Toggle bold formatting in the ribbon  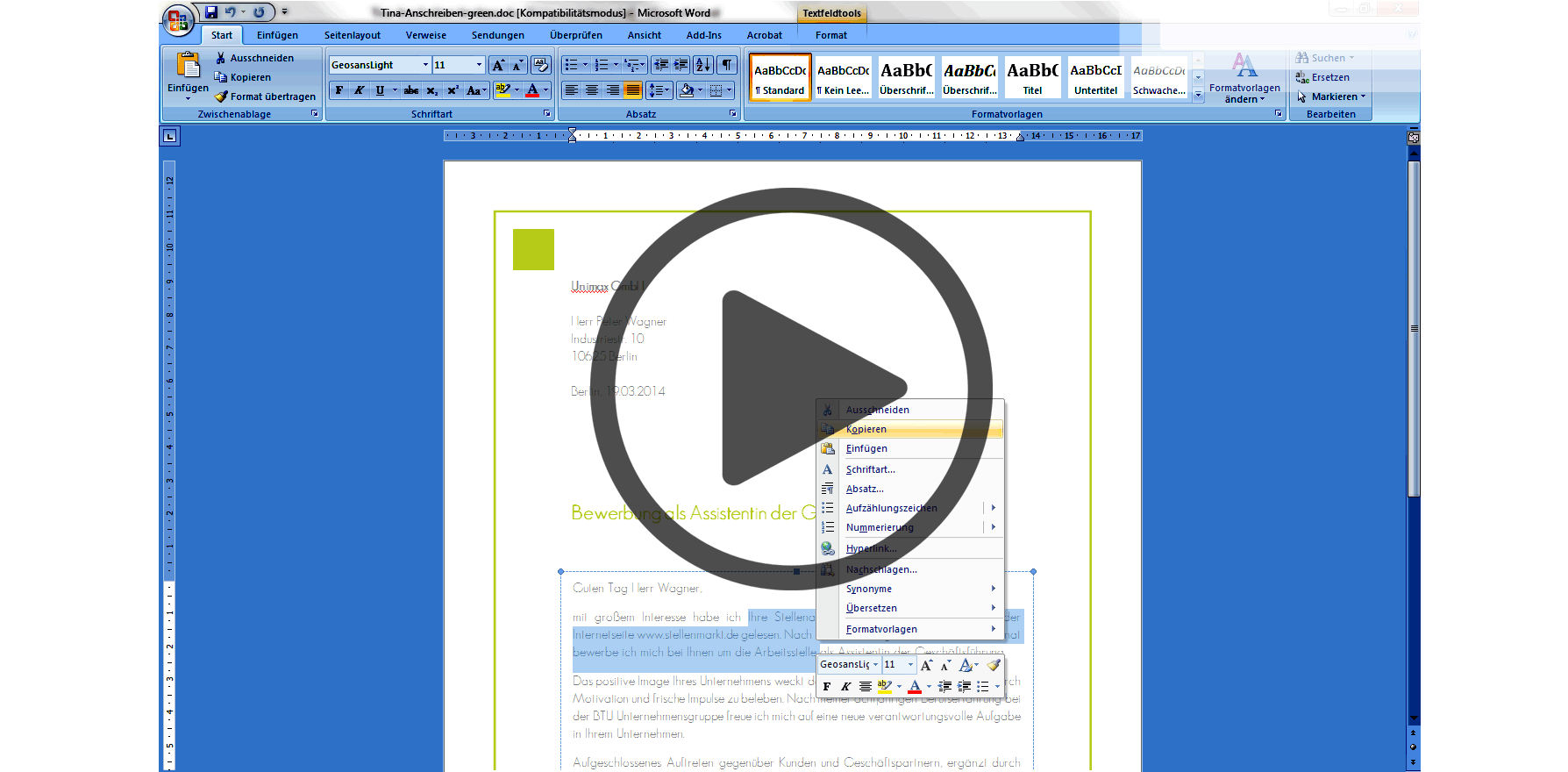click(x=339, y=90)
